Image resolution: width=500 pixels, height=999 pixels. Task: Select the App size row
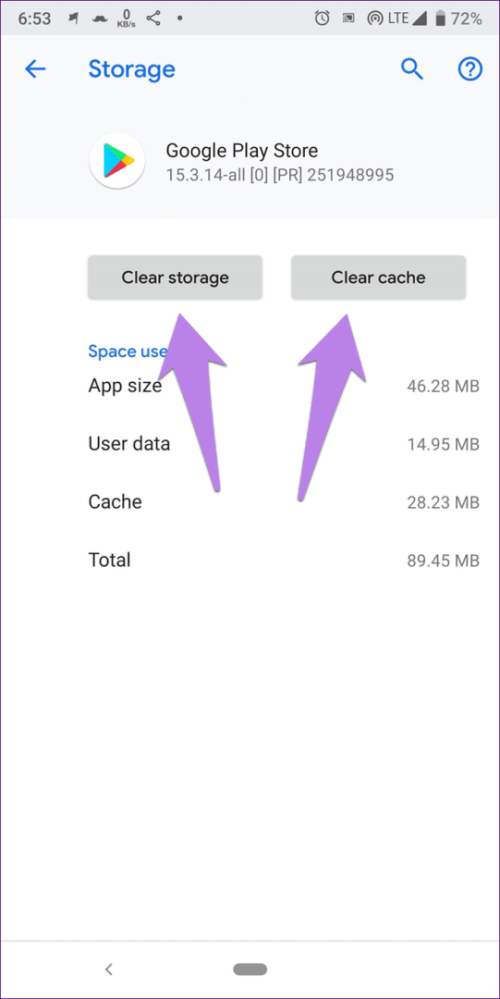283,385
